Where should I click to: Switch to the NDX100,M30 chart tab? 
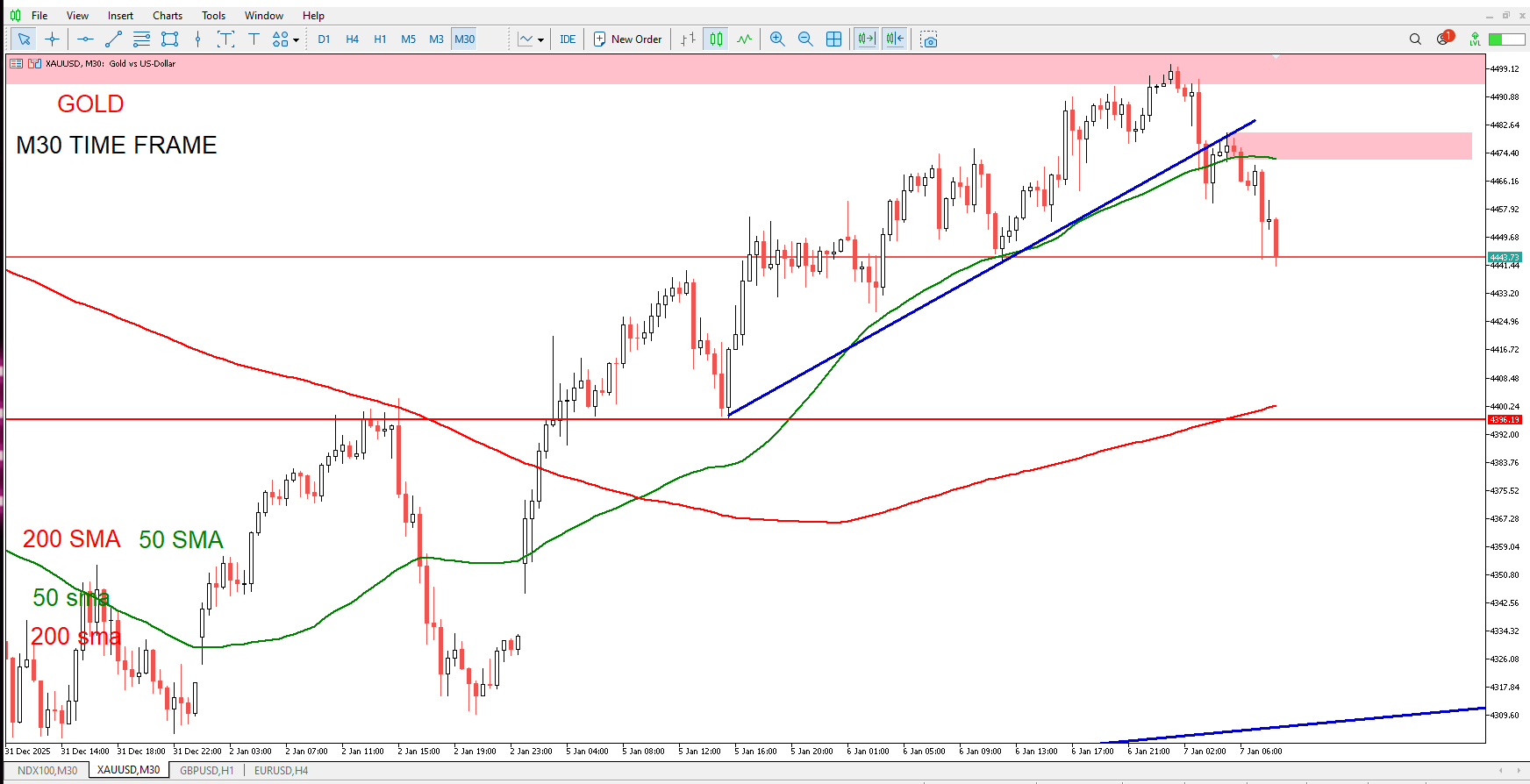pos(47,770)
